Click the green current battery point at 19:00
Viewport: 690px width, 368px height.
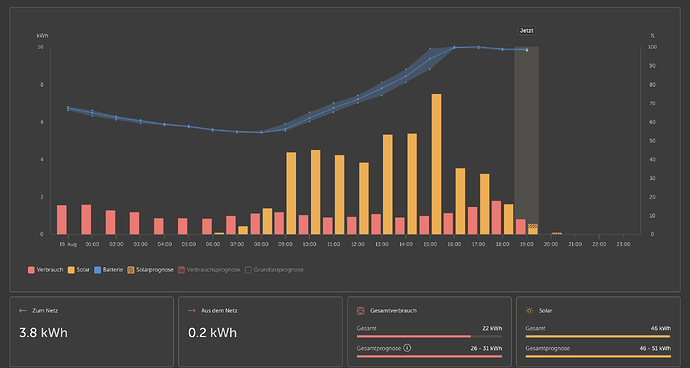[x=527, y=50]
